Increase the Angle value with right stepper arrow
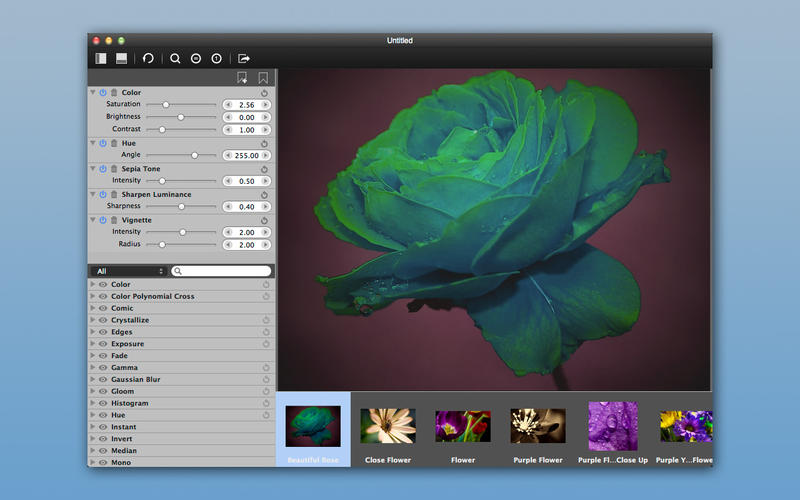The image size is (800, 500). click(x=265, y=156)
